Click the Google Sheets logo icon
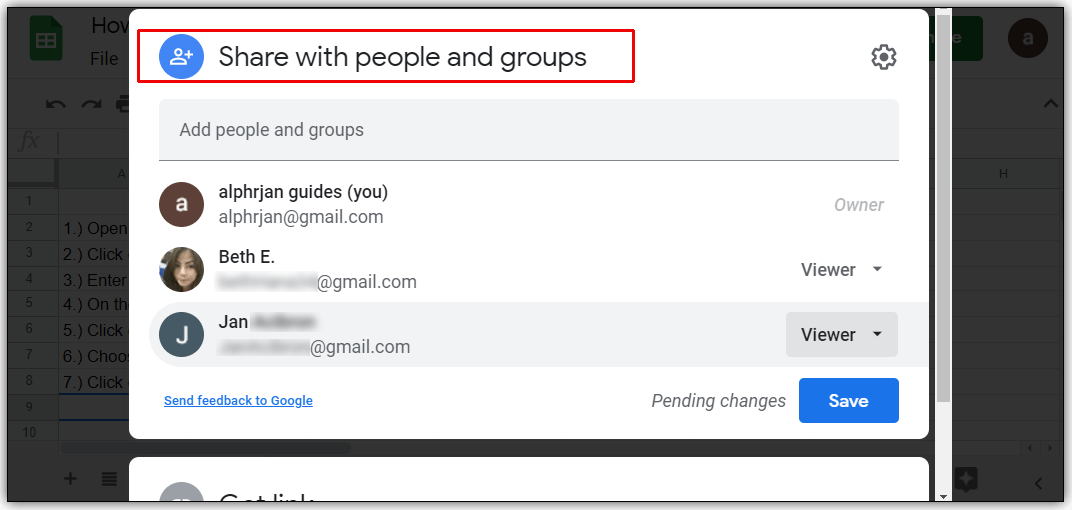The height and width of the screenshot is (510, 1072). point(46,40)
